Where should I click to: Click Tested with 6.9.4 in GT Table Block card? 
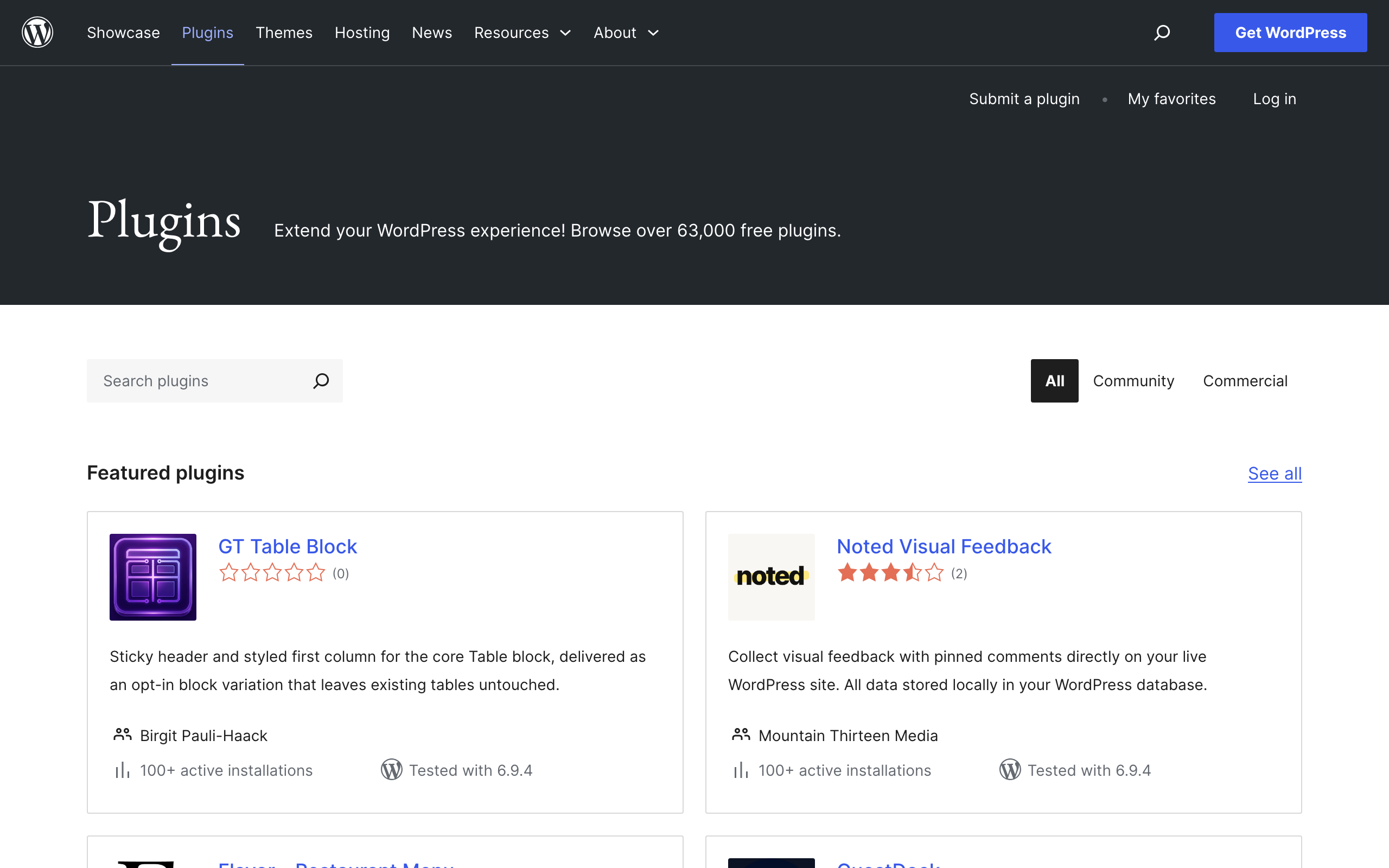(470, 770)
